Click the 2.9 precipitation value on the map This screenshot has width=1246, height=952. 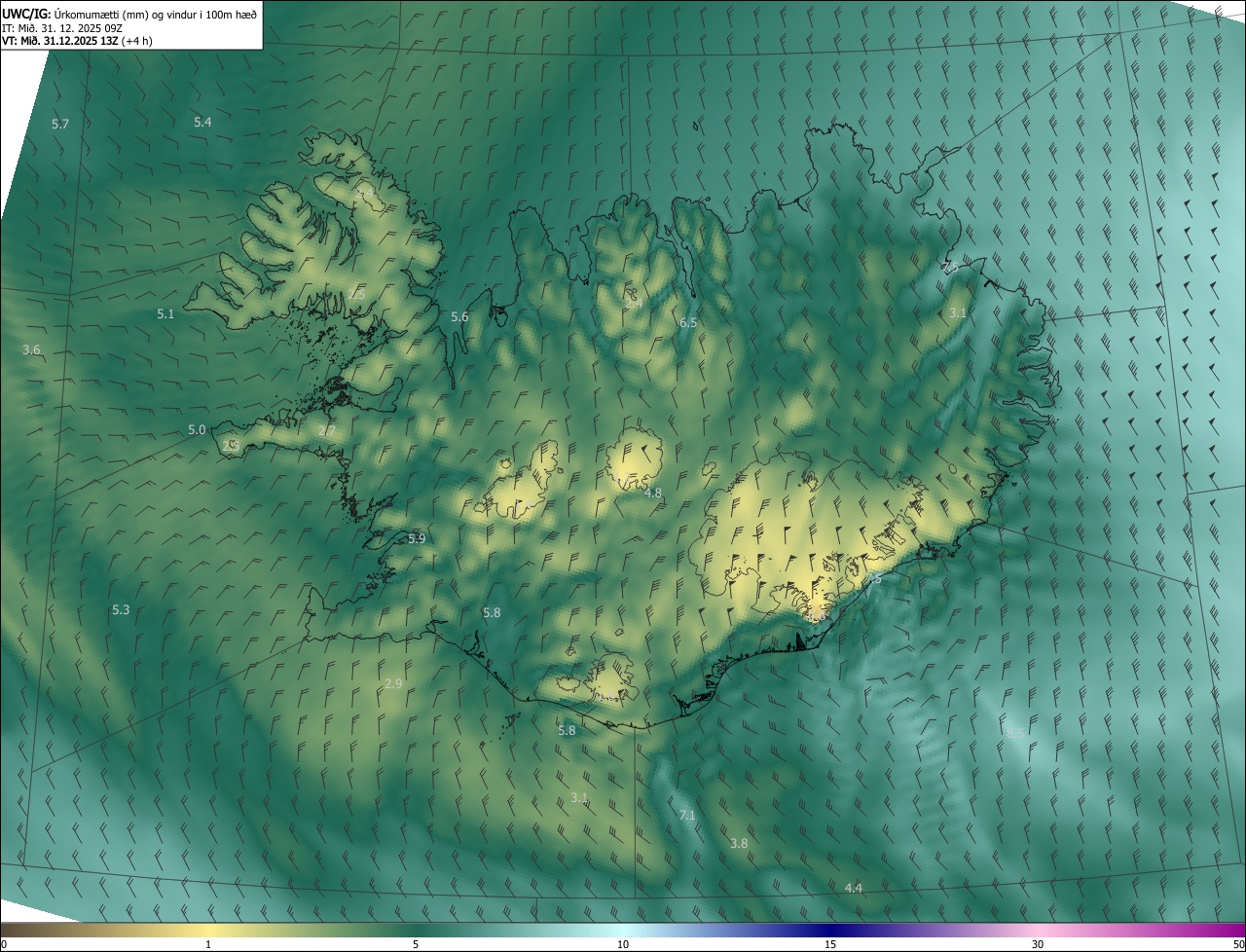[x=393, y=684]
